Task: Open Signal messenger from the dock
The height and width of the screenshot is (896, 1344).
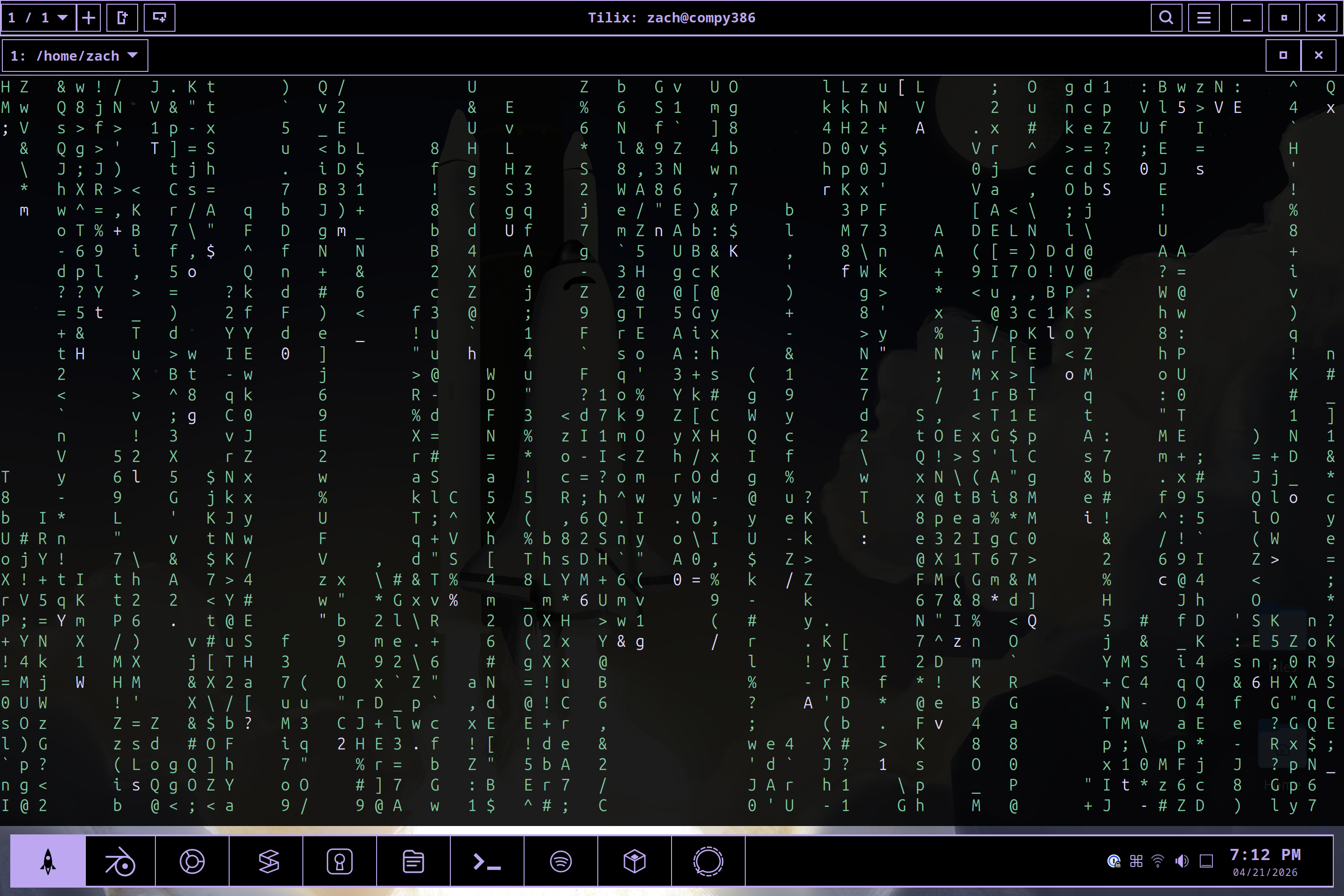Action: click(x=708, y=861)
